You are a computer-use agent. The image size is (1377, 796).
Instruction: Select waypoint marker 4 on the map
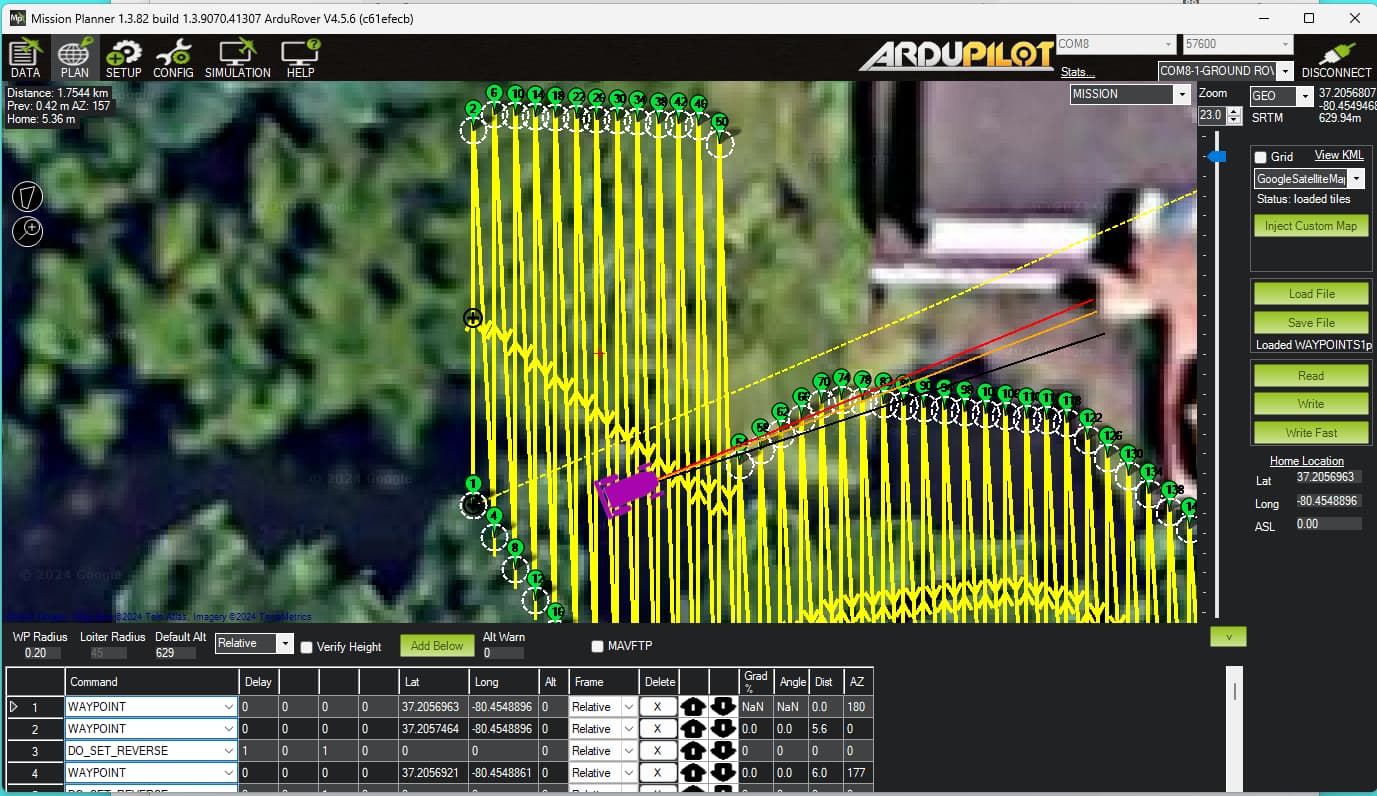494,516
